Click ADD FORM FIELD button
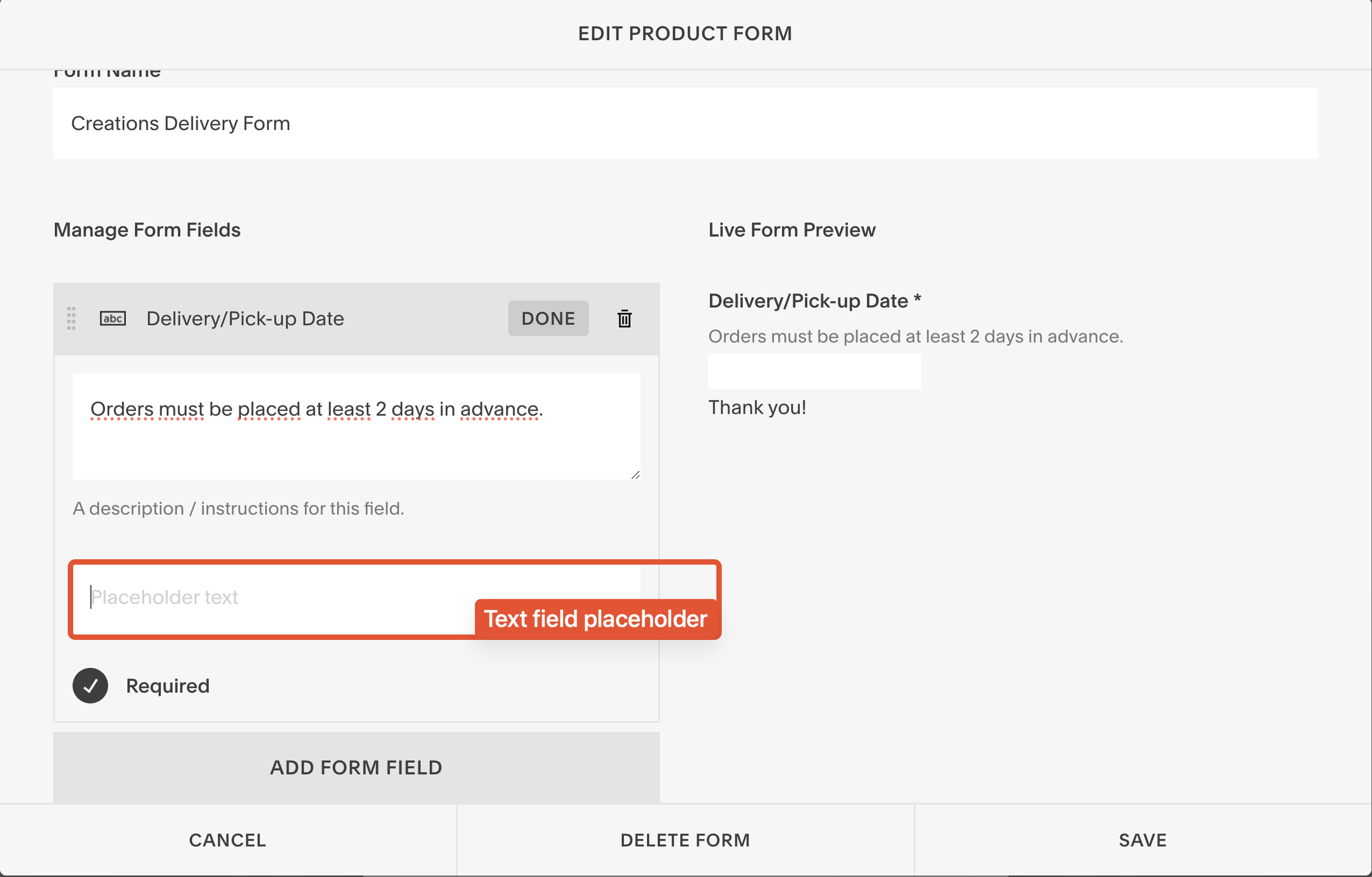The image size is (1372, 877). [356, 768]
